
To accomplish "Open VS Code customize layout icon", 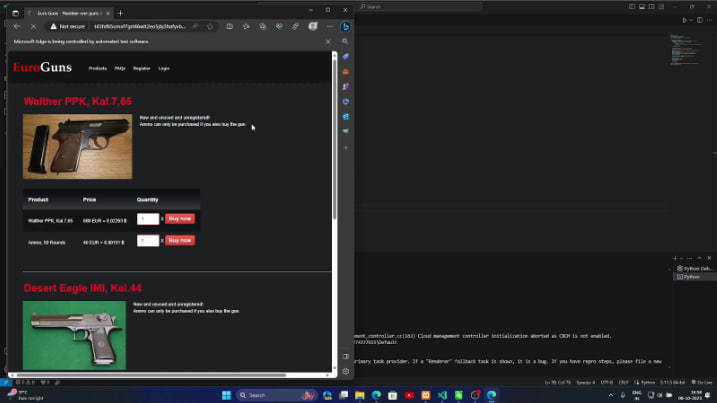I will click(661, 7).
